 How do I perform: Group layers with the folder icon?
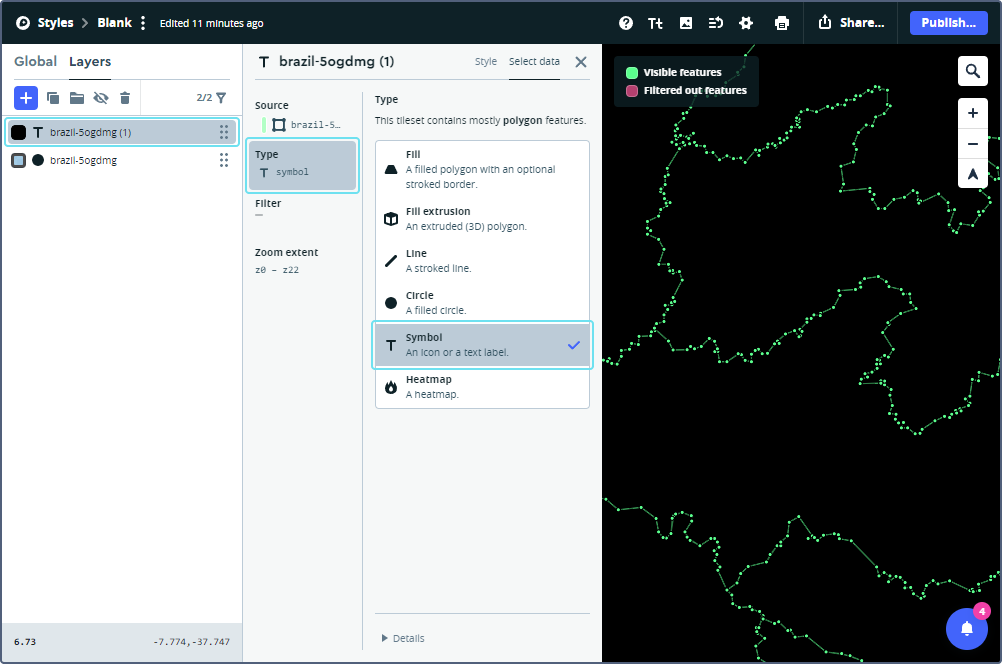click(77, 98)
